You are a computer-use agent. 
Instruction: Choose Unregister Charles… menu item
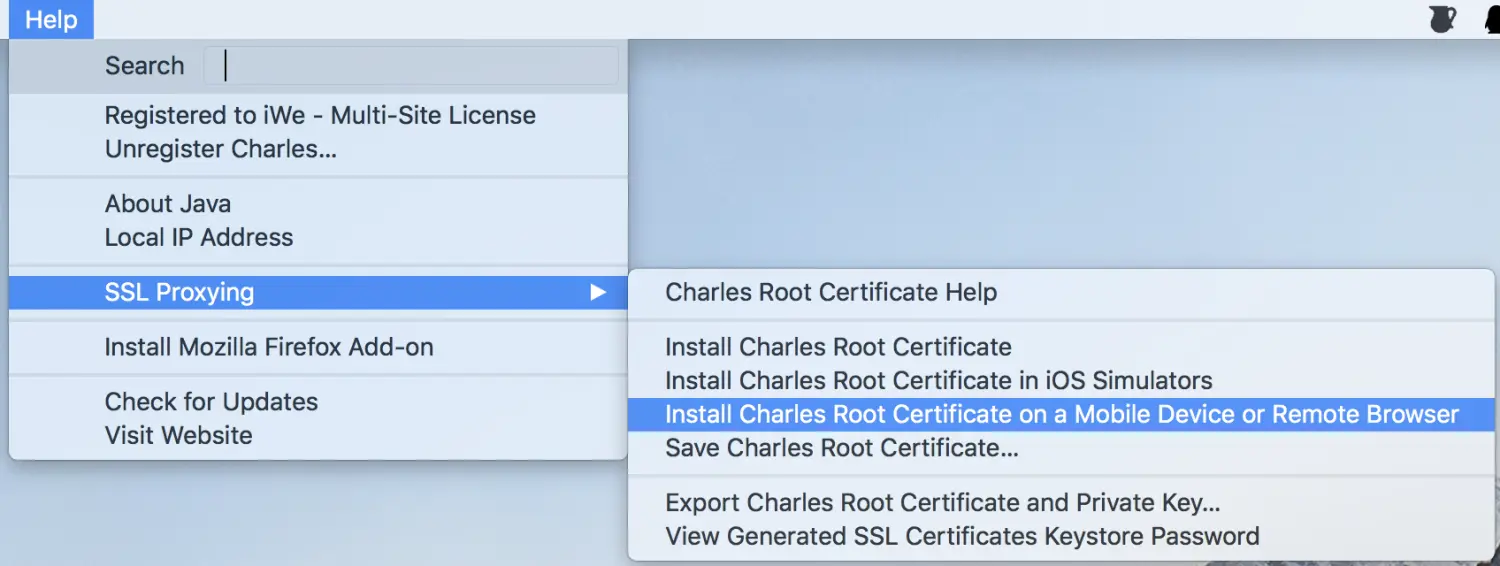[318, 149]
